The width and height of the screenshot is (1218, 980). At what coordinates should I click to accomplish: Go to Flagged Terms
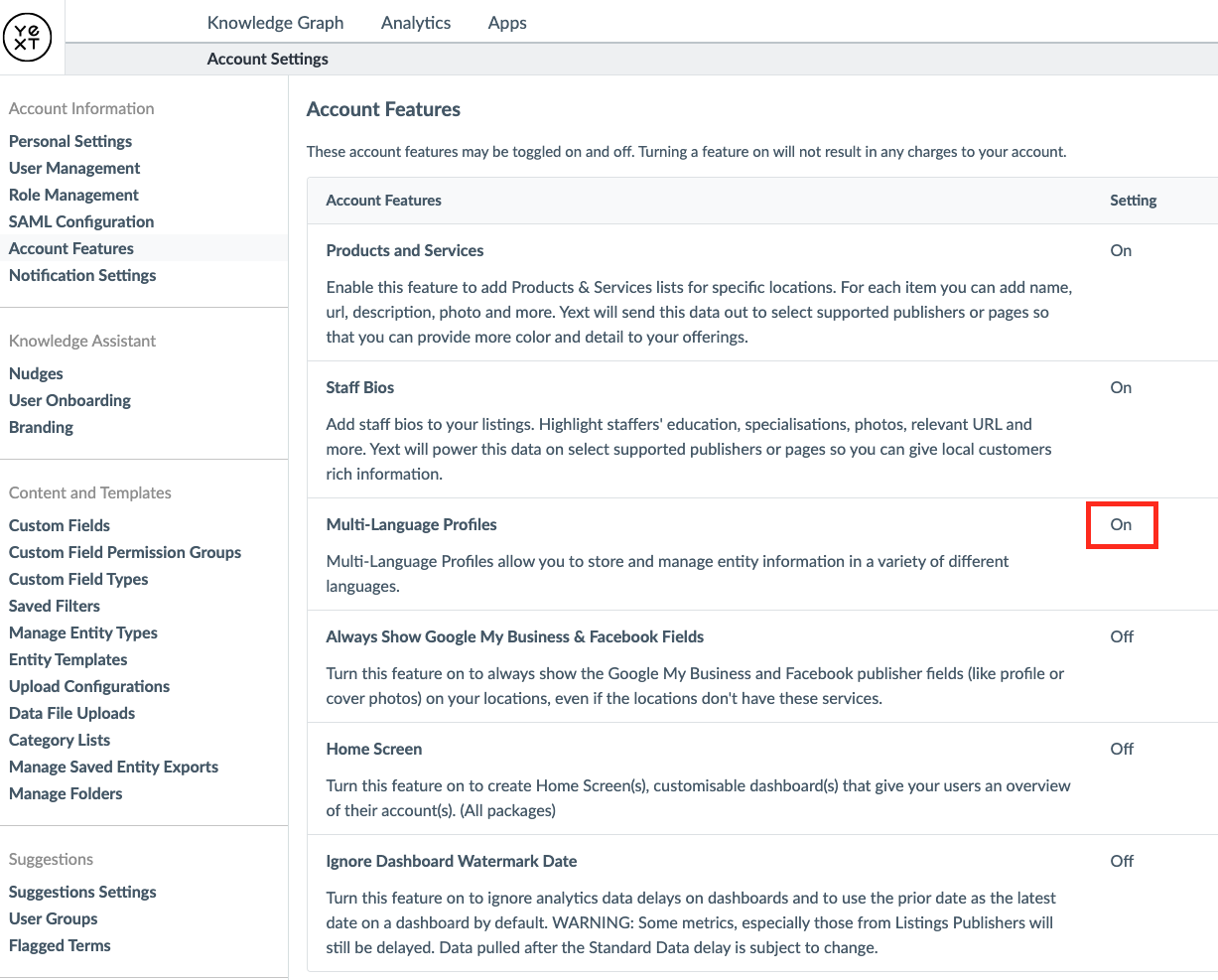point(60,945)
